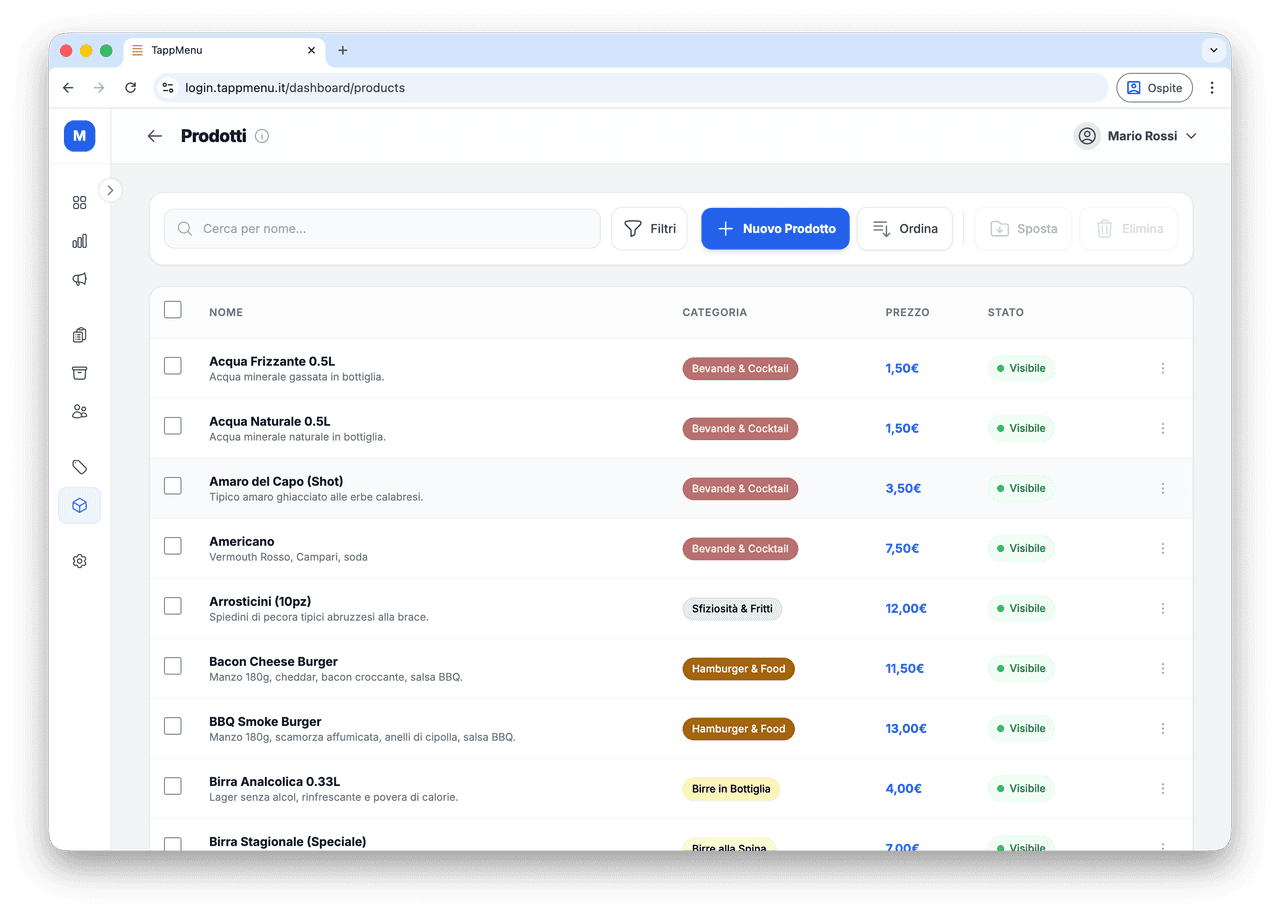Viewport: 1280px width, 915px height.
Task: Click the info icon beside Prodotti
Action: pyautogui.click(x=262, y=136)
